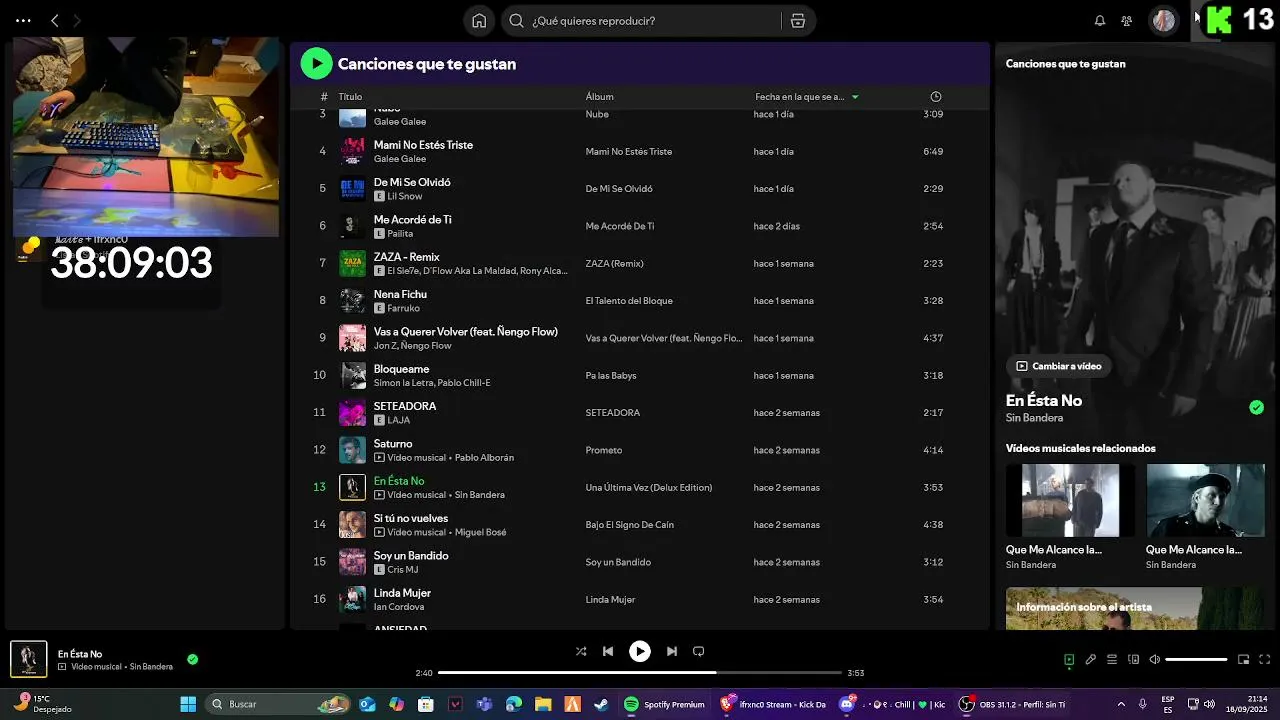Click the SETEADORA album cover thumbnail
Screen dimensions: 1280x720
tap(352, 413)
